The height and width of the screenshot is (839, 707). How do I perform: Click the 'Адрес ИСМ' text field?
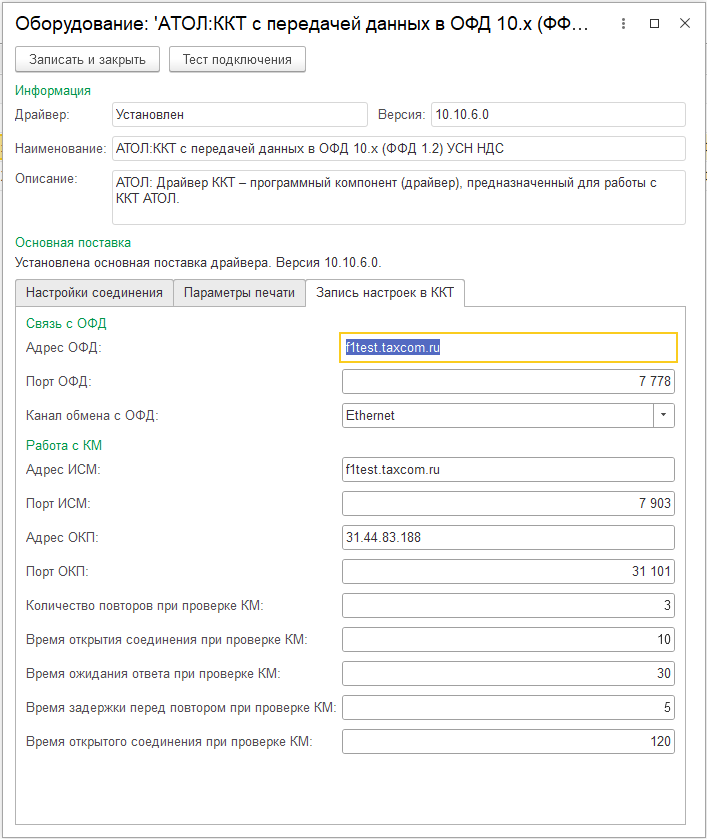click(x=508, y=469)
